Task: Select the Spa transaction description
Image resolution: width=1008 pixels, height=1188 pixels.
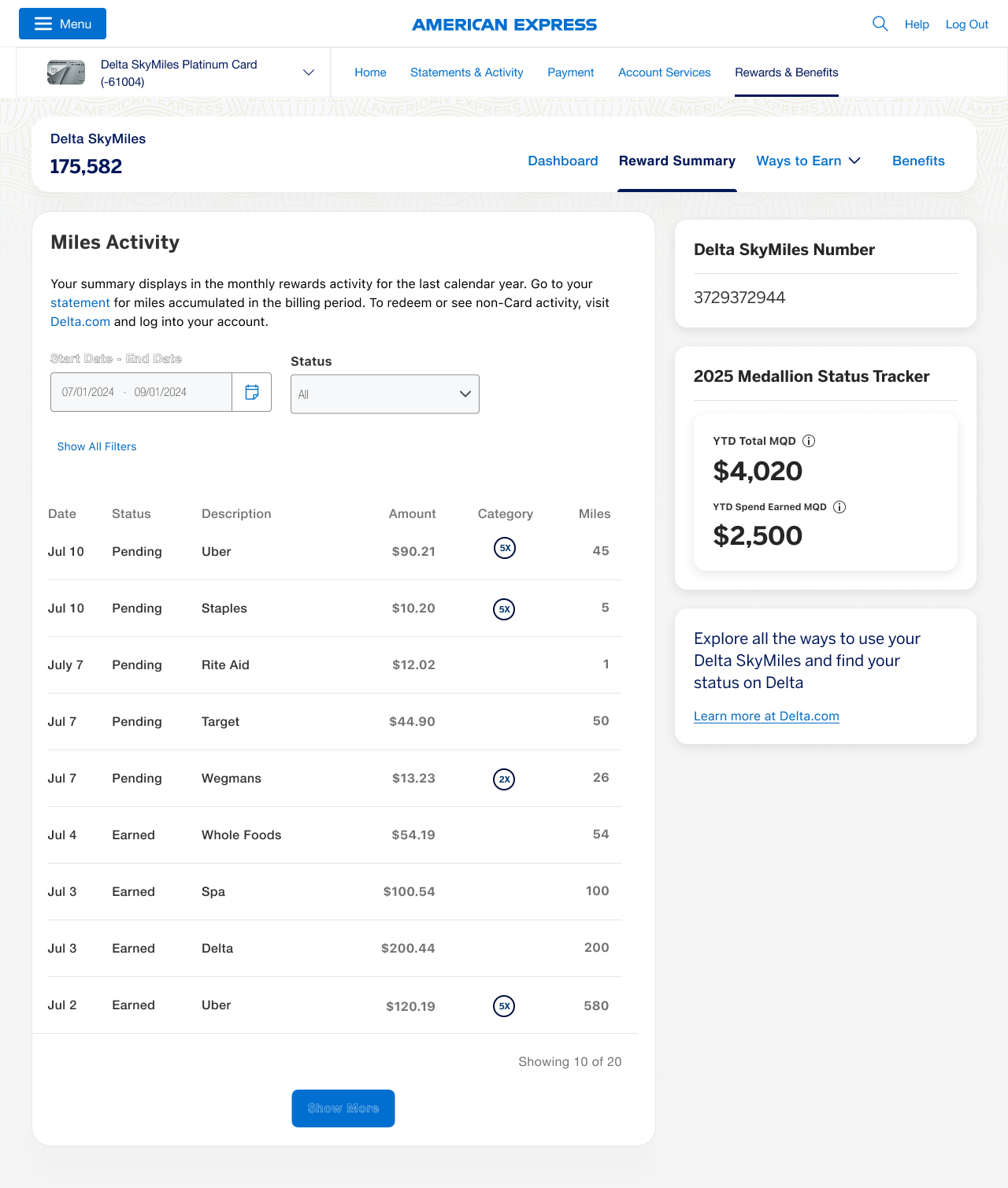Action: [x=213, y=892]
